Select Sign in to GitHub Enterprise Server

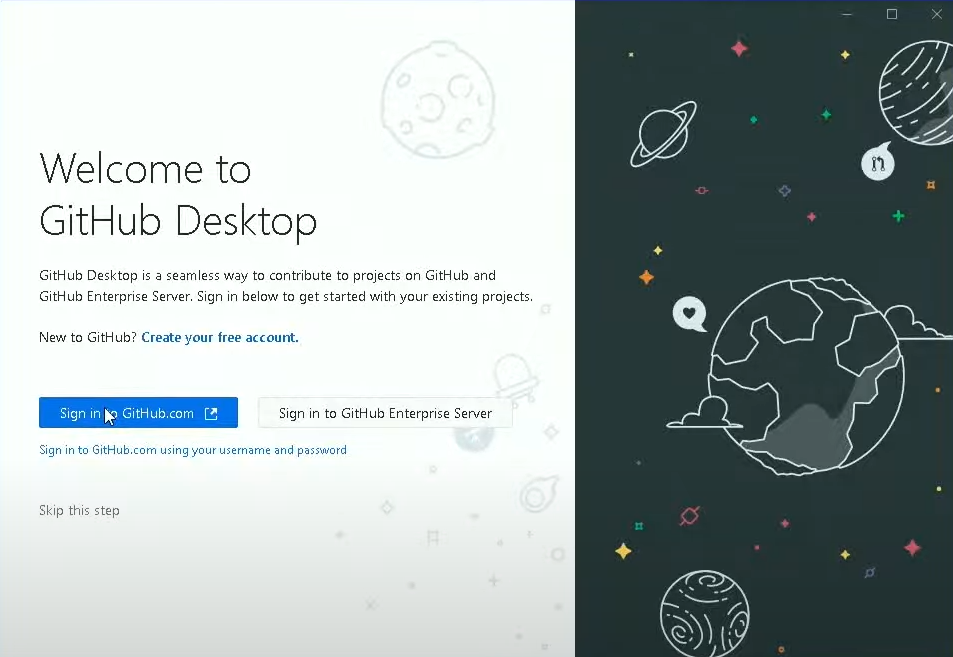(385, 413)
